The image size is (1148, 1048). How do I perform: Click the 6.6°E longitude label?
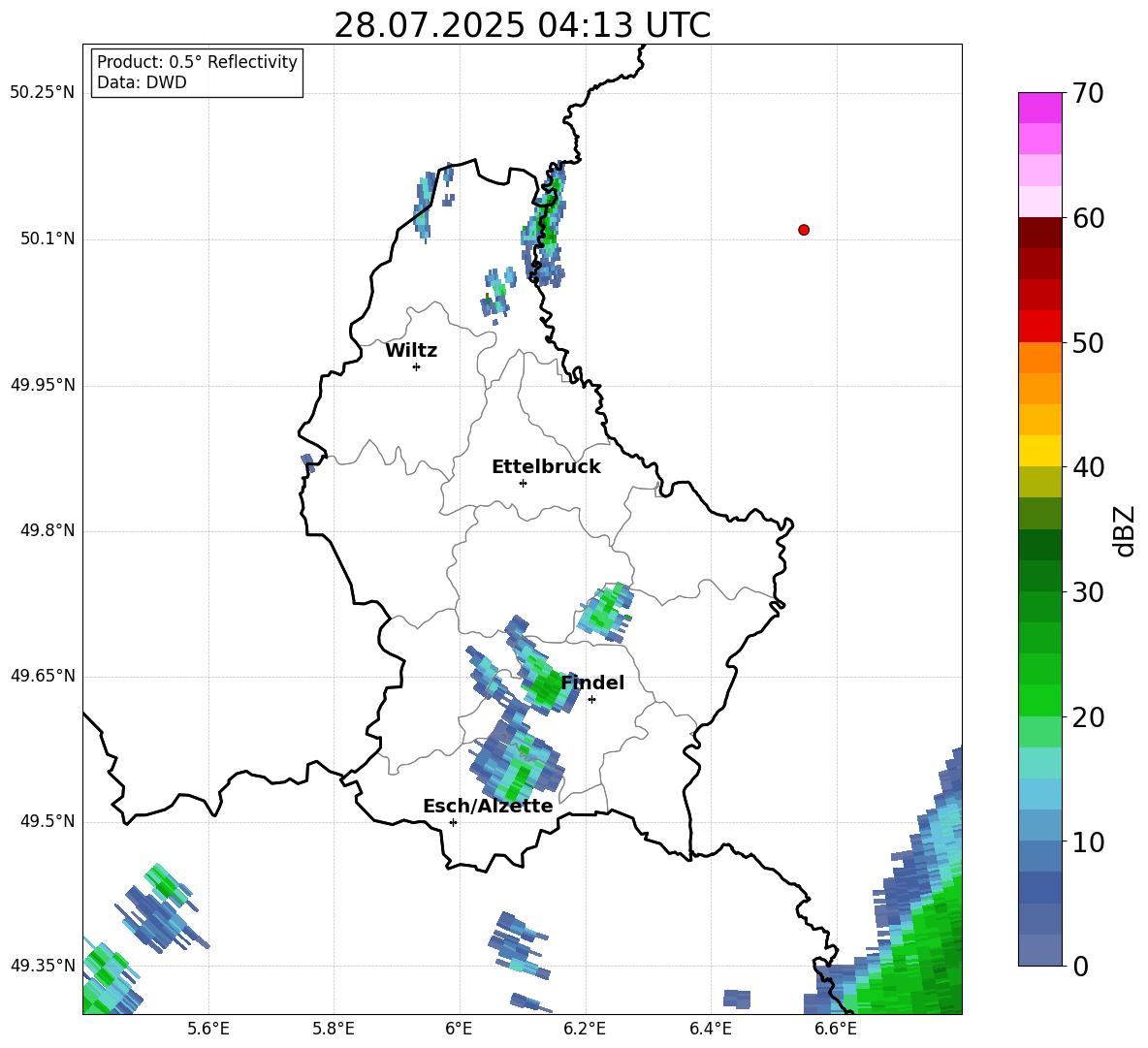click(x=836, y=1030)
